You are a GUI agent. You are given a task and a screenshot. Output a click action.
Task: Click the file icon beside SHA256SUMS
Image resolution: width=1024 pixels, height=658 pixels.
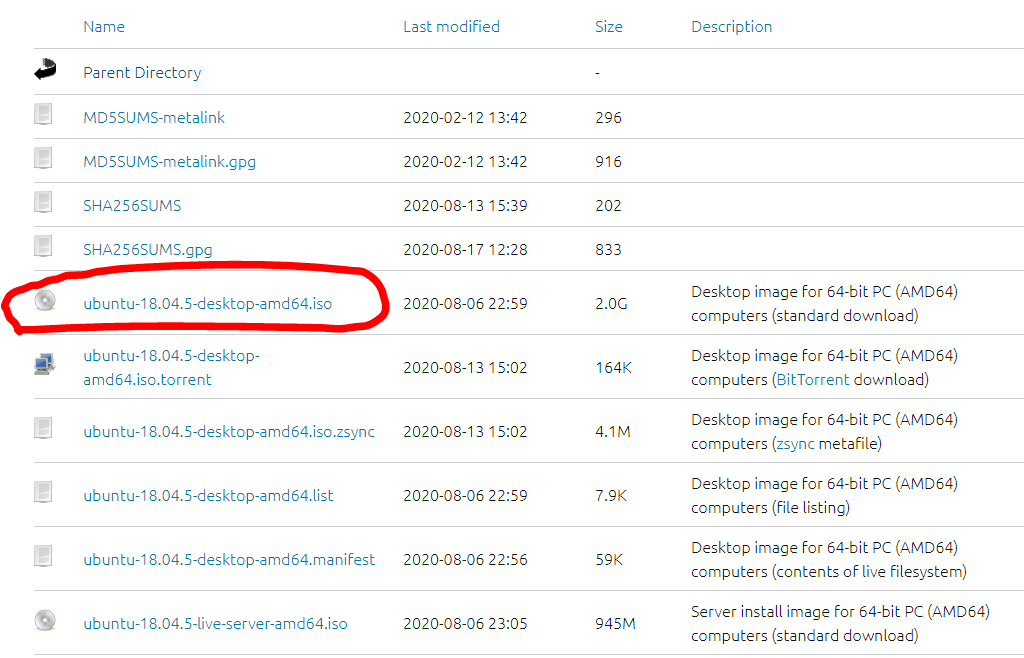tap(43, 202)
